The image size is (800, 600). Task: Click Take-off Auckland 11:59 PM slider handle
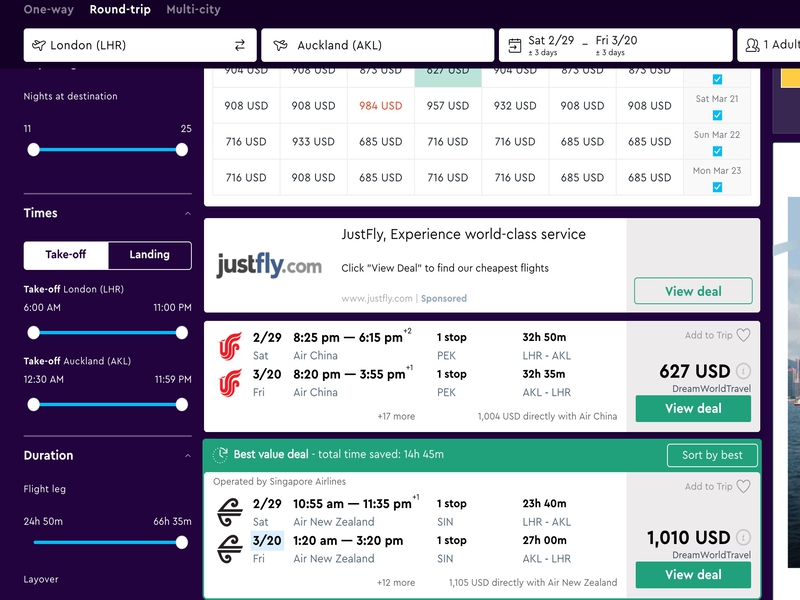(182, 405)
